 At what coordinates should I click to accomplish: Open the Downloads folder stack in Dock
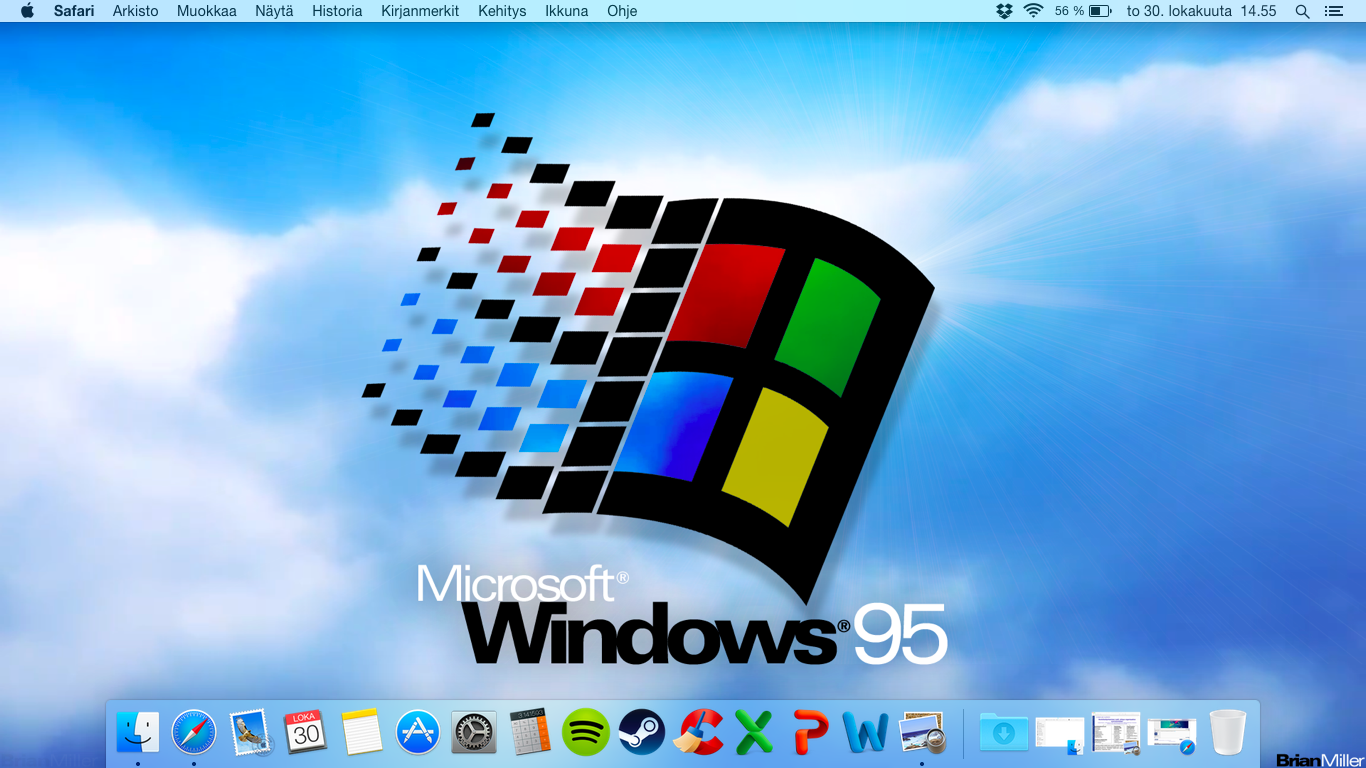click(1004, 733)
